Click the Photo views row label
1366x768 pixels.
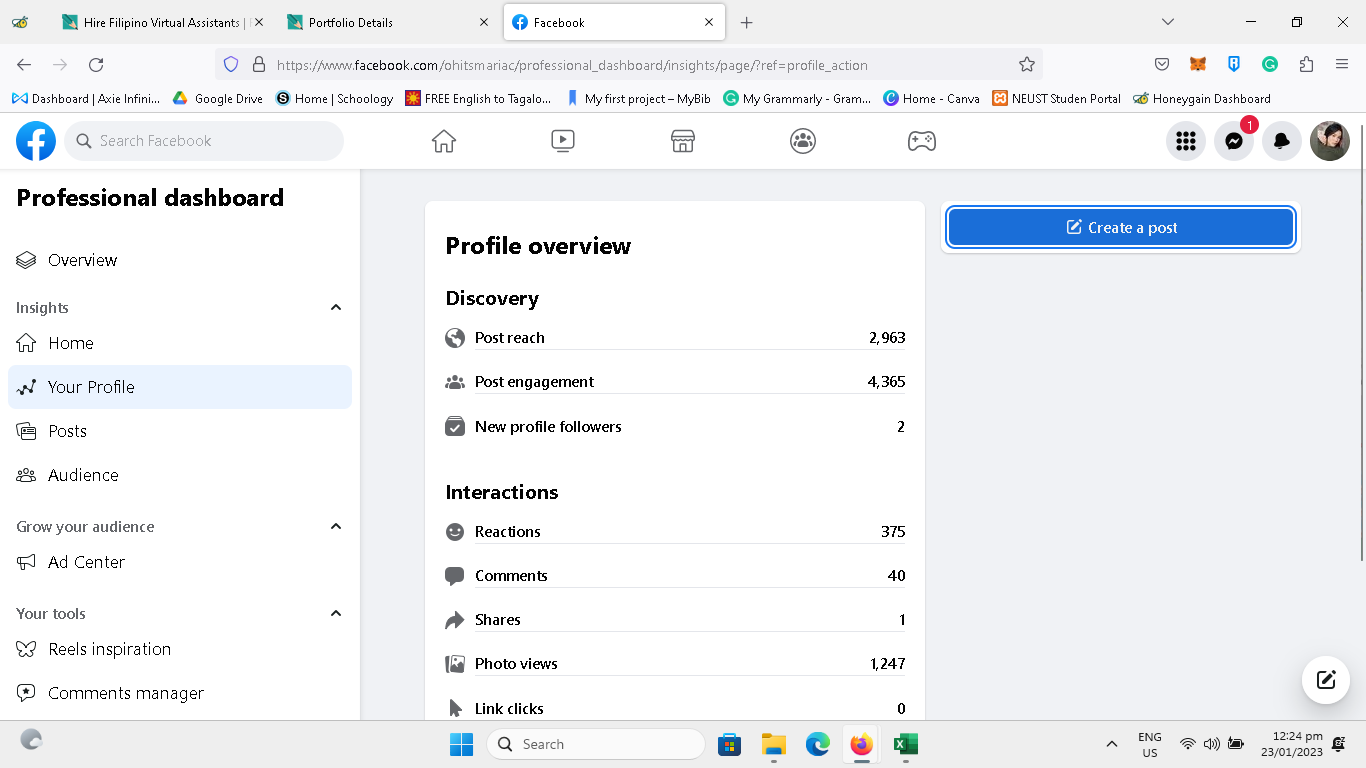tap(516, 664)
